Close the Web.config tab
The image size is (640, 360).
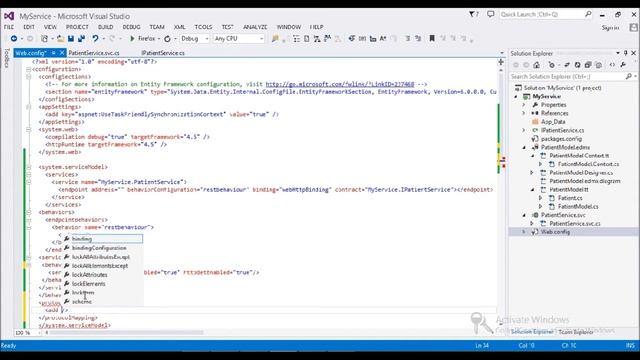click(62, 53)
